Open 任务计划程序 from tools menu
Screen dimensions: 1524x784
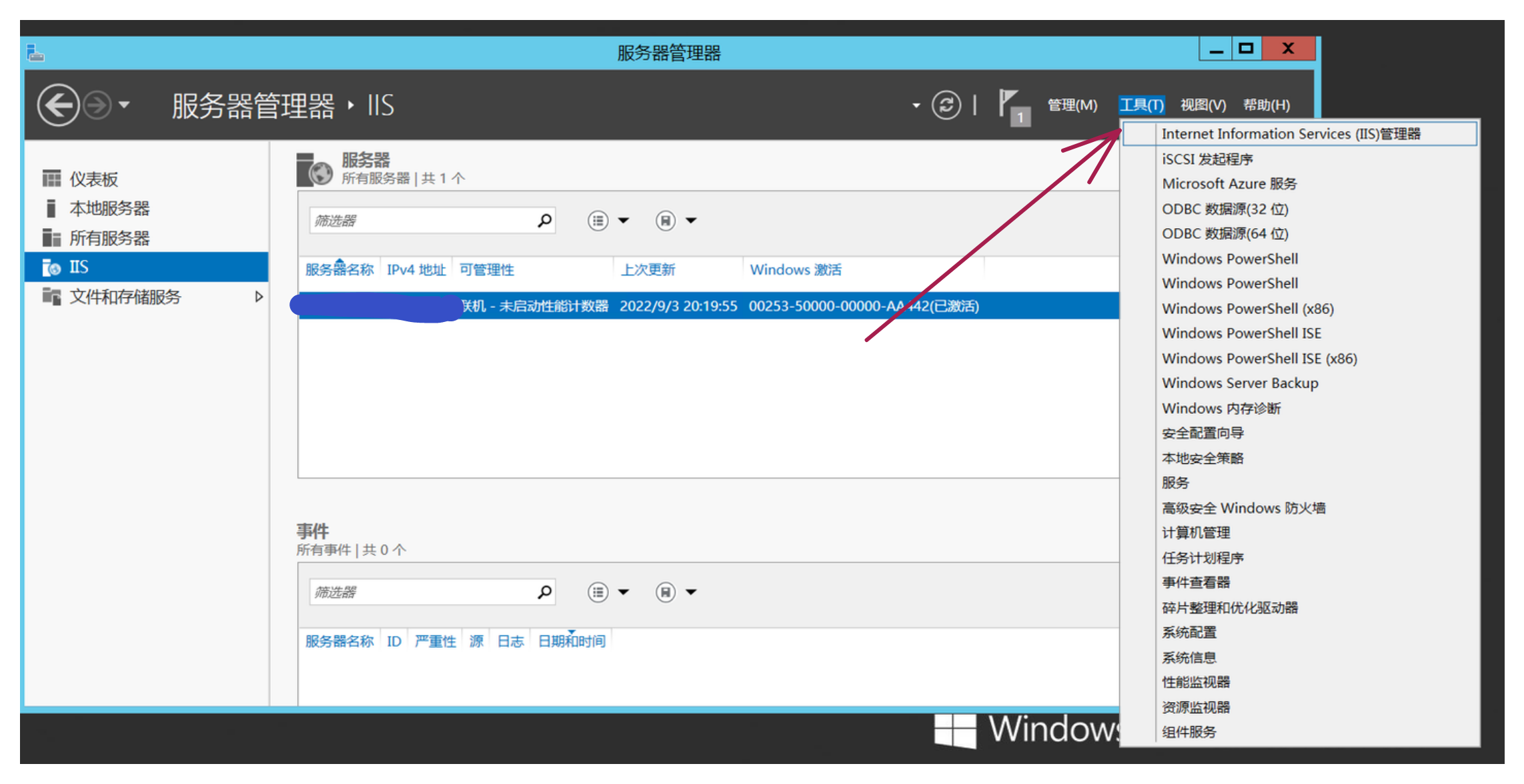point(1203,558)
